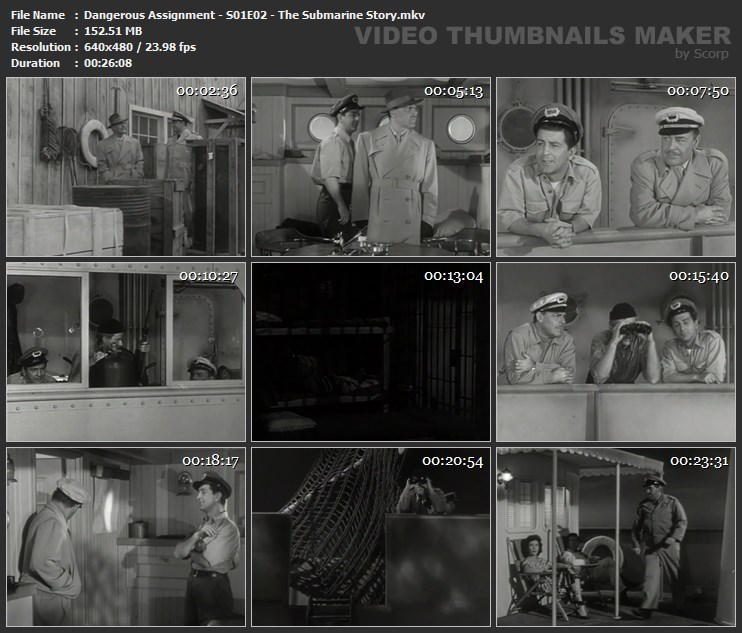Click the file size value '152.51 MB'
This screenshot has height=633, width=742.
[x=113, y=31]
